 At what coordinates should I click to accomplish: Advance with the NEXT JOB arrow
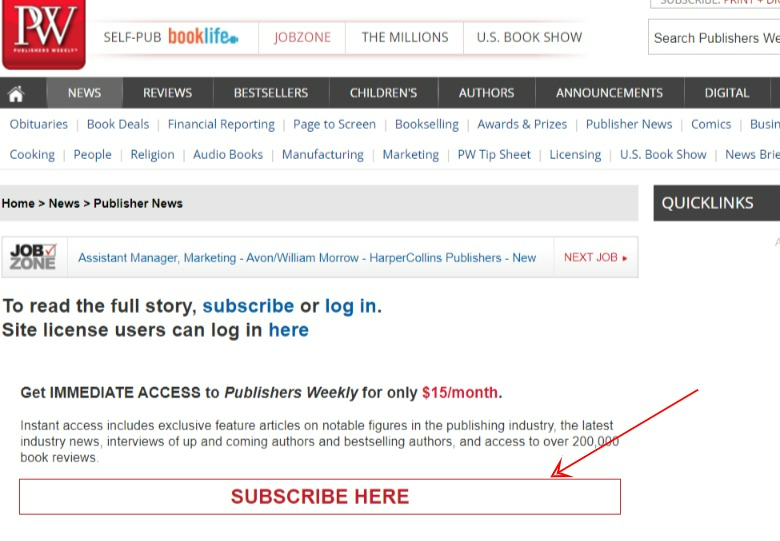click(x=595, y=258)
